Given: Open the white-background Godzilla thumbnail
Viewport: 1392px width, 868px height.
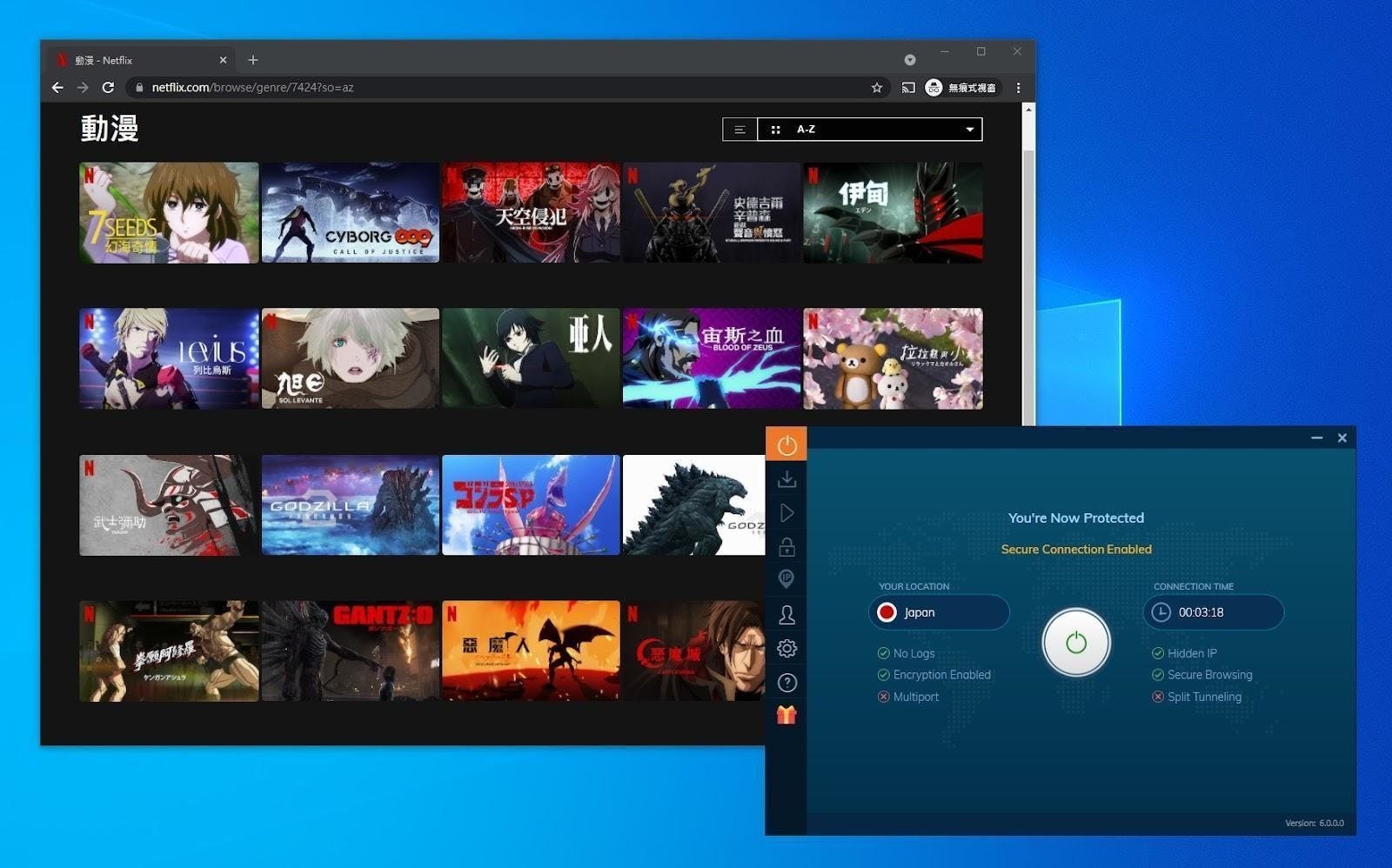Looking at the screenshot, I should click(693, 505).
